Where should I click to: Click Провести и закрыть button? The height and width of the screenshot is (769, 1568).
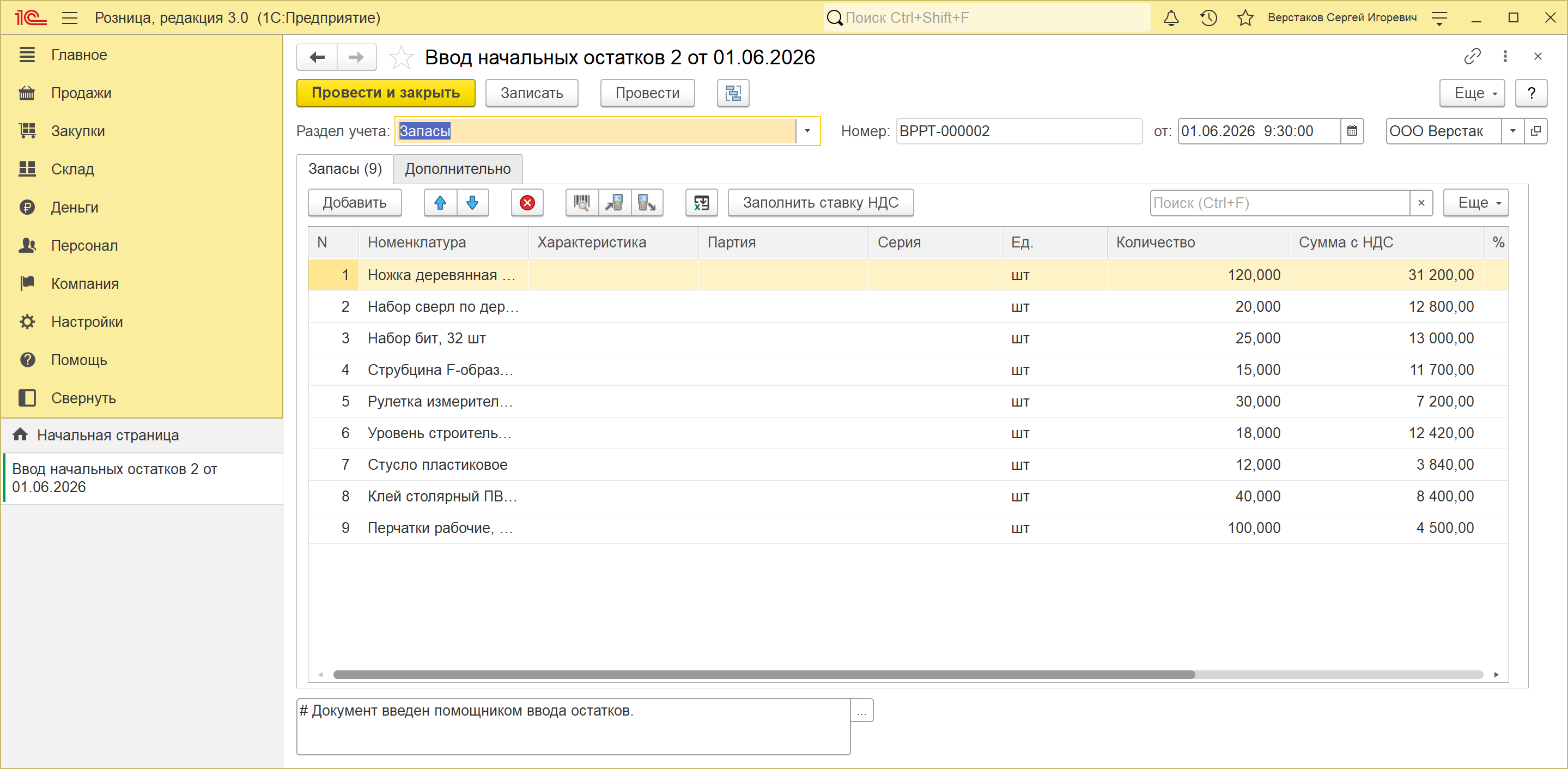click(386, 93)
